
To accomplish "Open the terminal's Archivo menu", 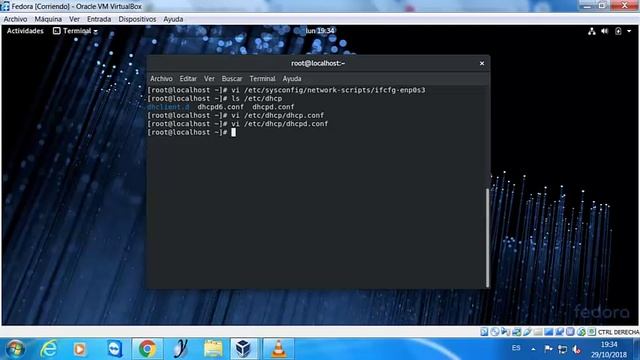I will click(161, 79).
